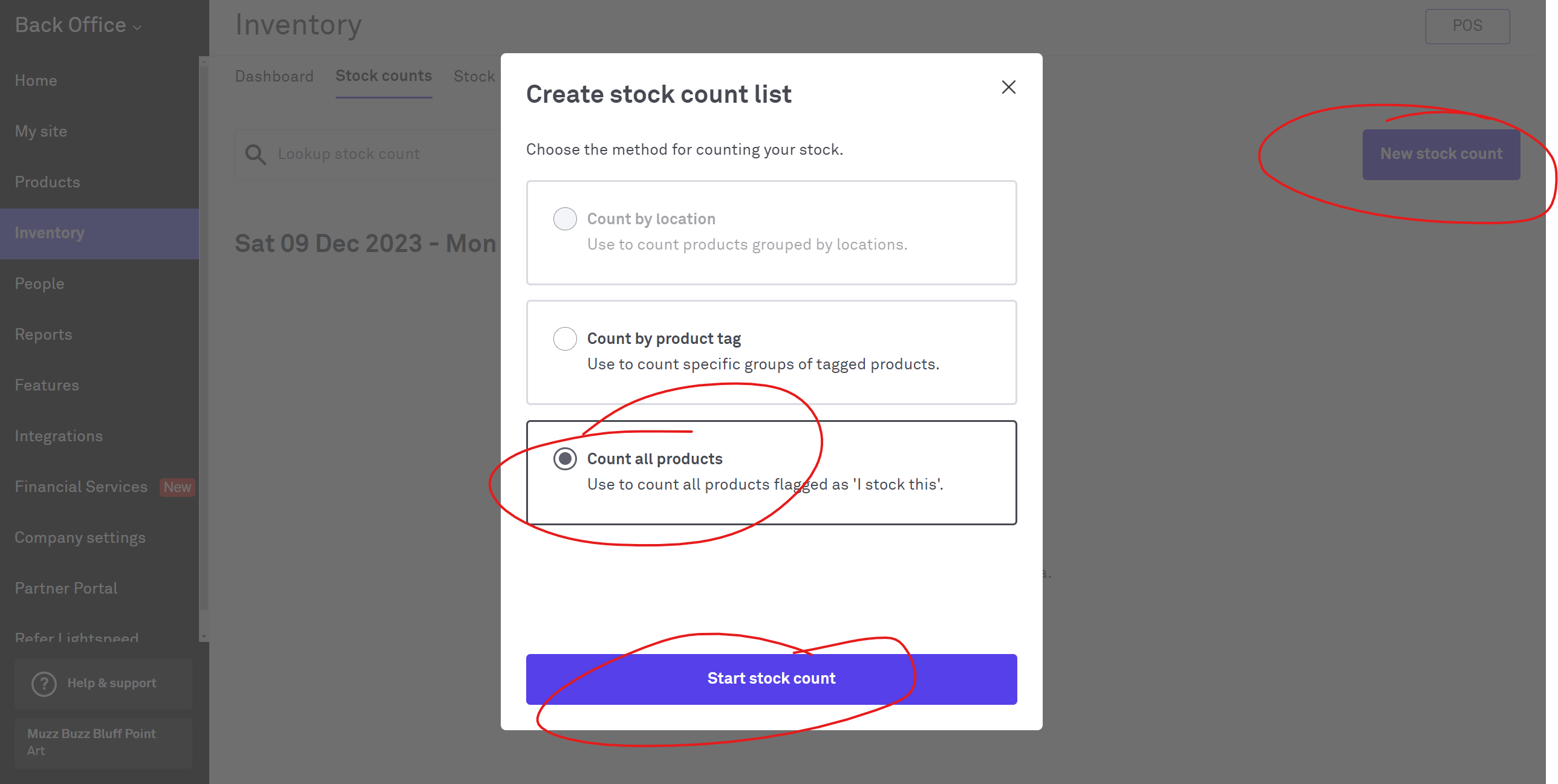Expand the Back Office dropdown chevron
1558x784 pixels.
(137, 27)
